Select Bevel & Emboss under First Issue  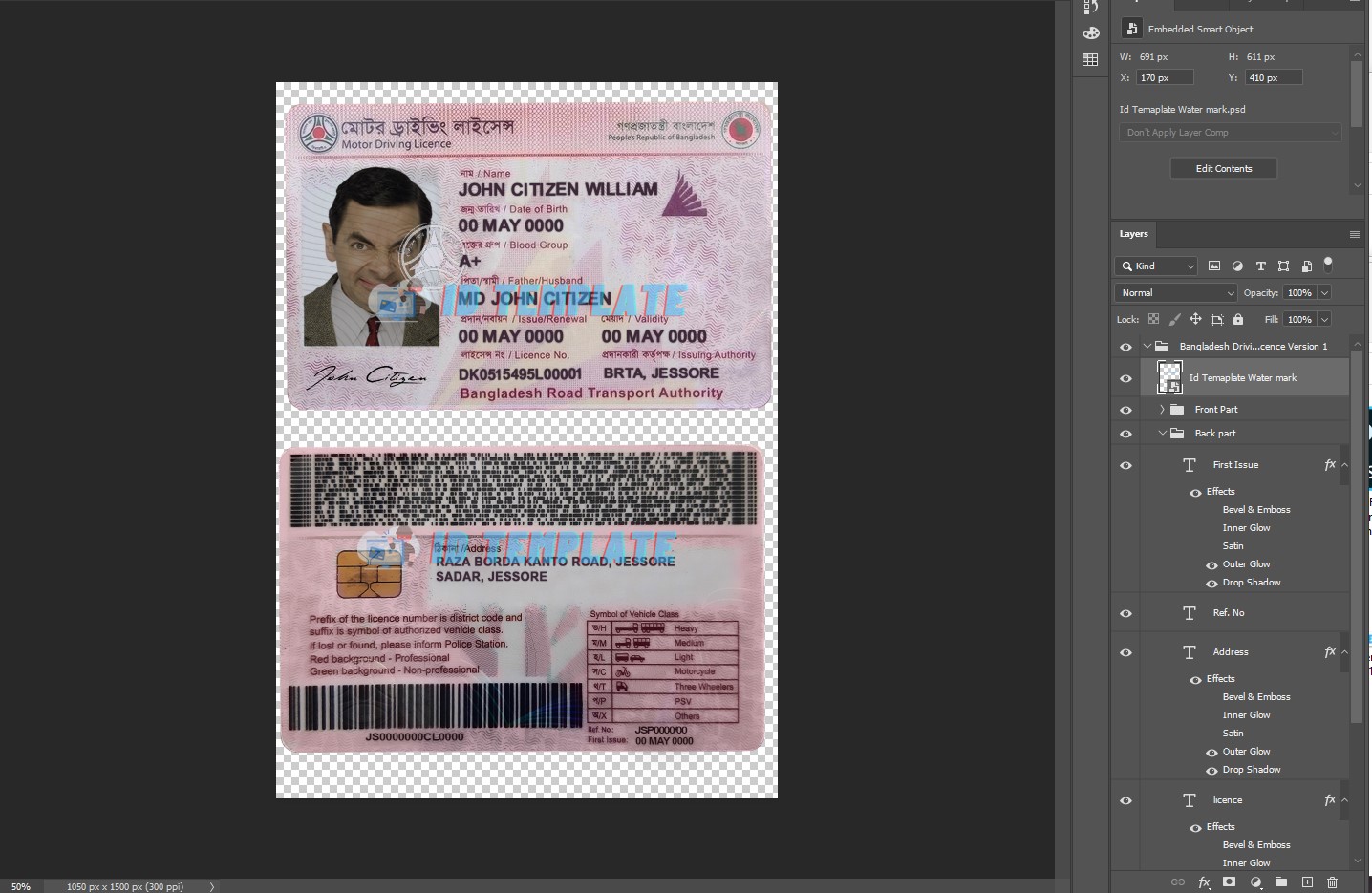pos(1256,510)
